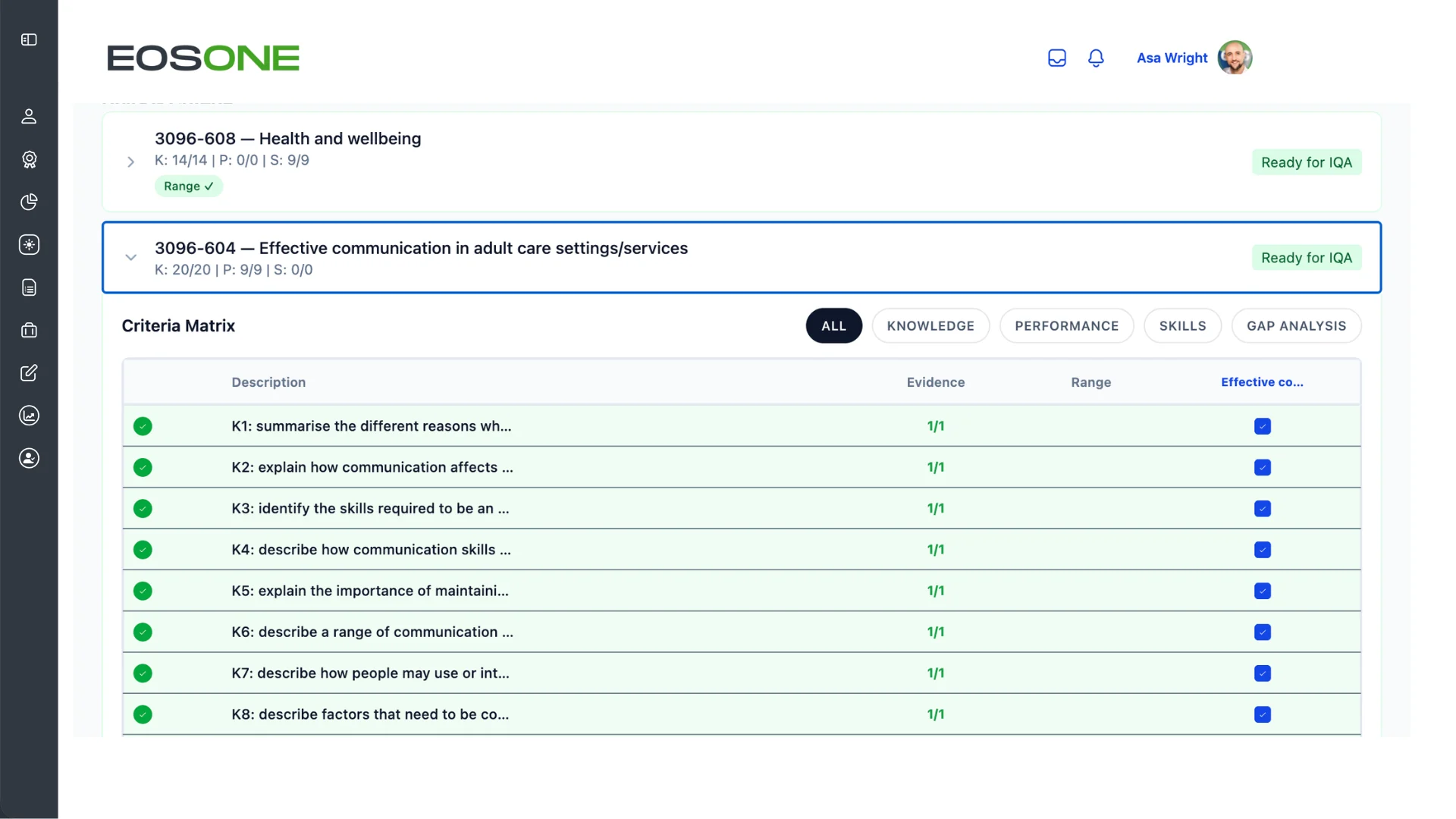Open the pie chart sidebar icon
The width and height of the screenshot is (1456, 819).
(x=29, y=202)
